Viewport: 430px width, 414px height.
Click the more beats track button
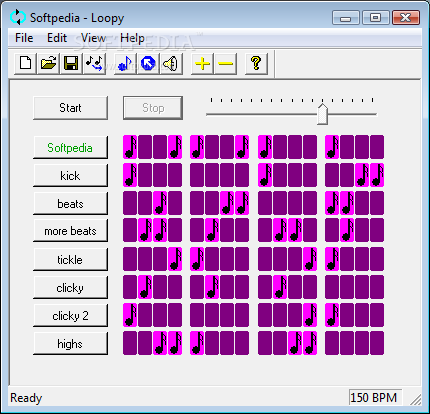70,231
